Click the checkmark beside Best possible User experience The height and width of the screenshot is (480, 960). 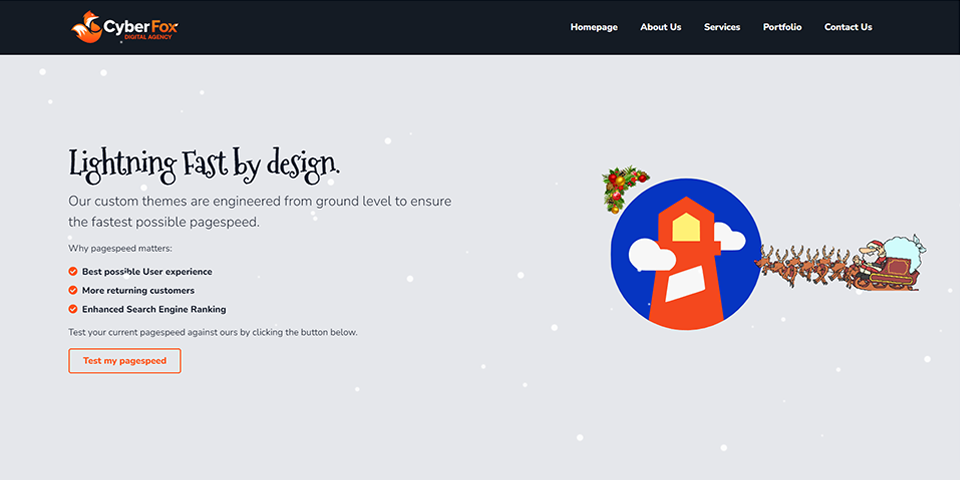pos(73,271)
